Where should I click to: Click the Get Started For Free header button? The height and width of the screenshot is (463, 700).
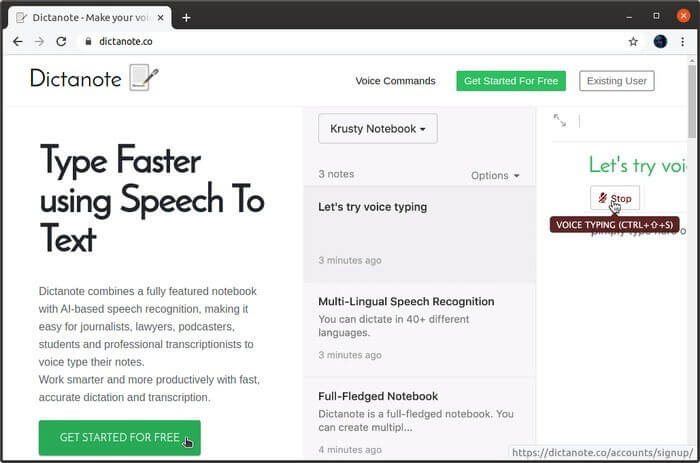click(511, 81)
